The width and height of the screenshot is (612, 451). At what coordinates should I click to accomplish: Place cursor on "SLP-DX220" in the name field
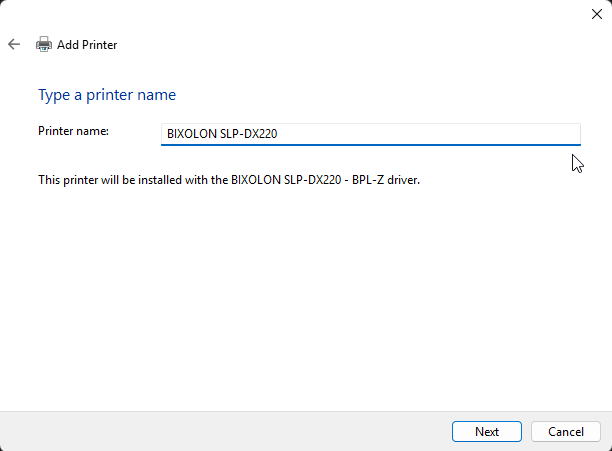[249, 134]
